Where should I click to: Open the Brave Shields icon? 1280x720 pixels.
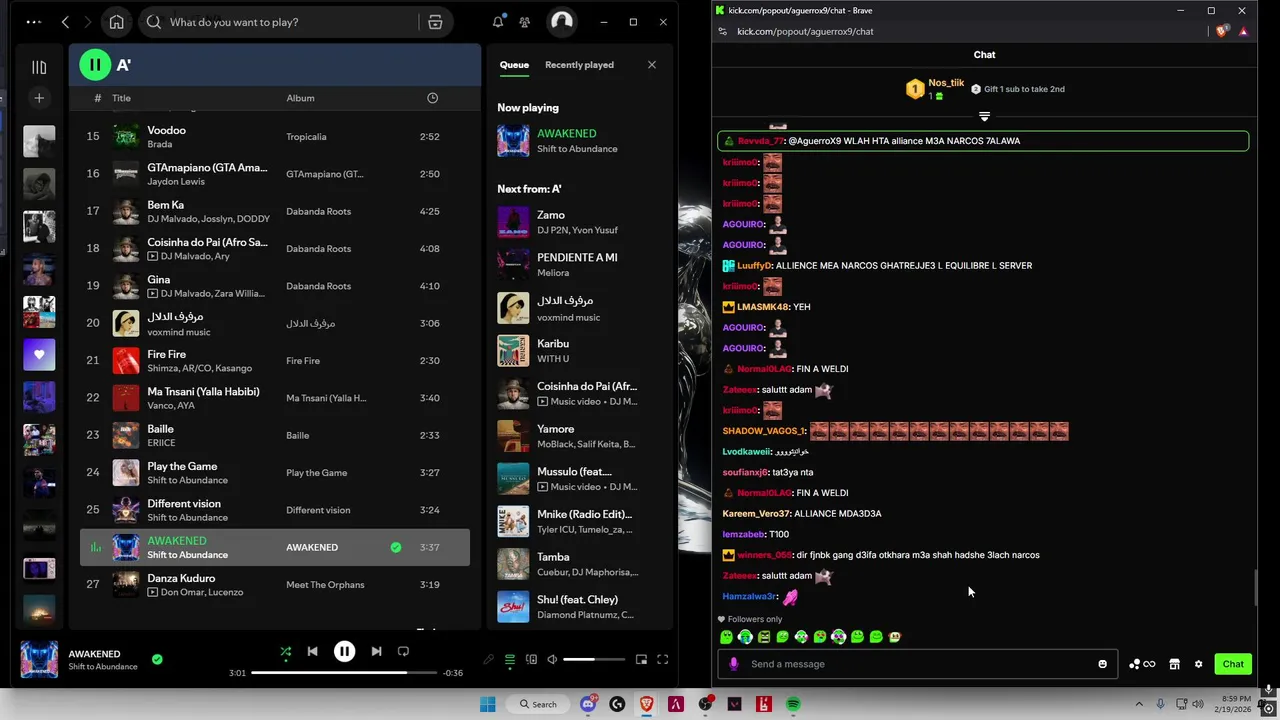pyautogui.click(x=1221, y=31)
